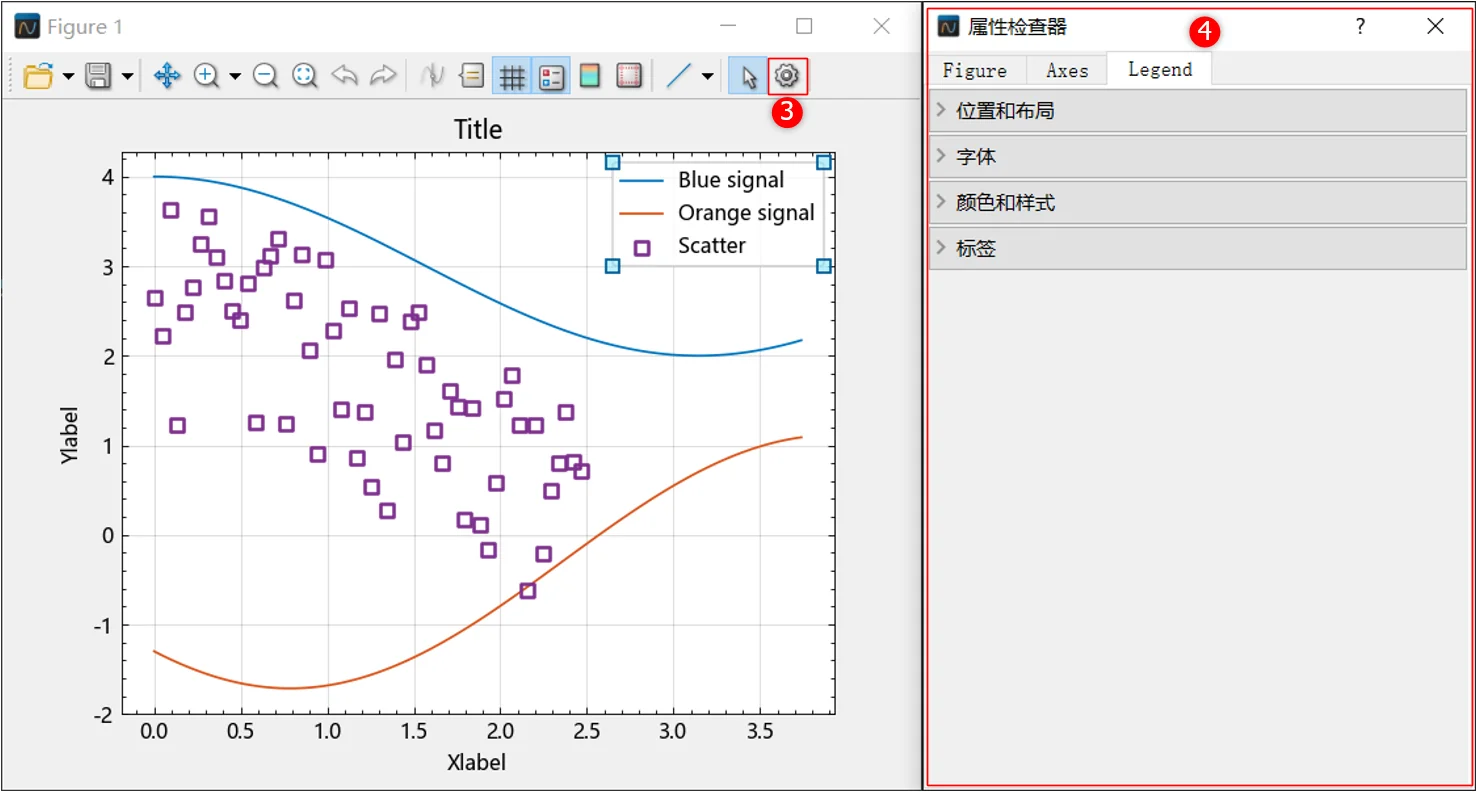Click the 属性检查器 window title icon
Image resolution: width=1477 pixels, height=792 pixels.
(x=949, y=27)
